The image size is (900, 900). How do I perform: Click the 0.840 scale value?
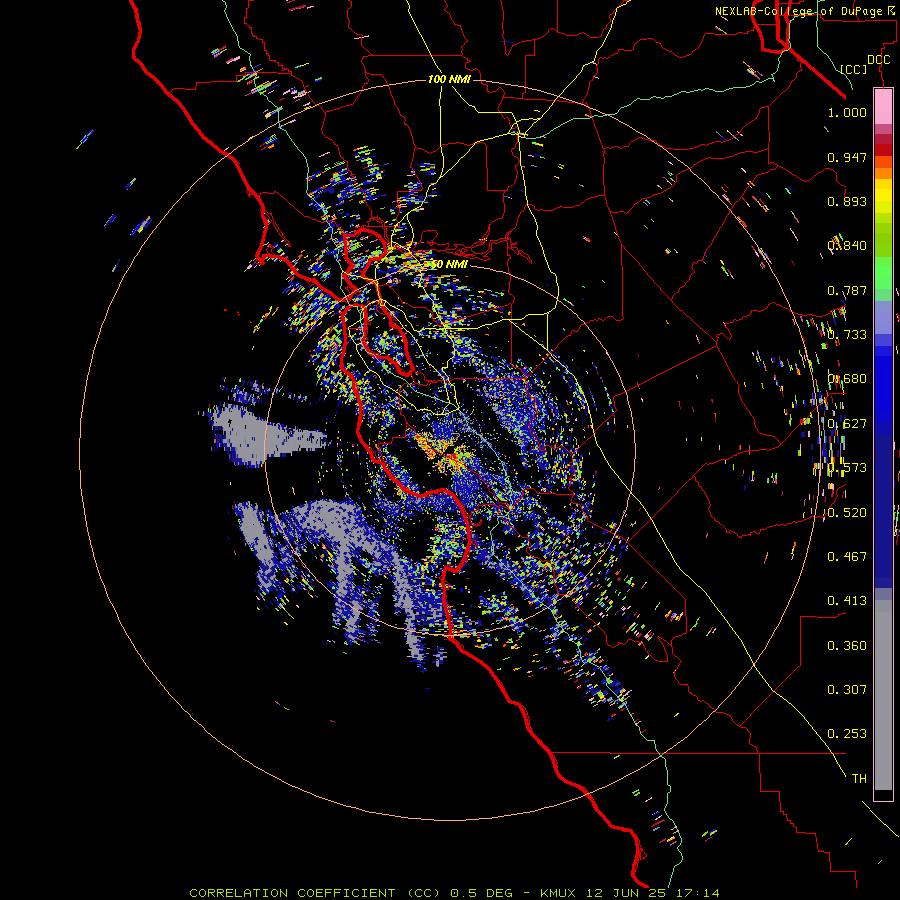pos(847,246)
